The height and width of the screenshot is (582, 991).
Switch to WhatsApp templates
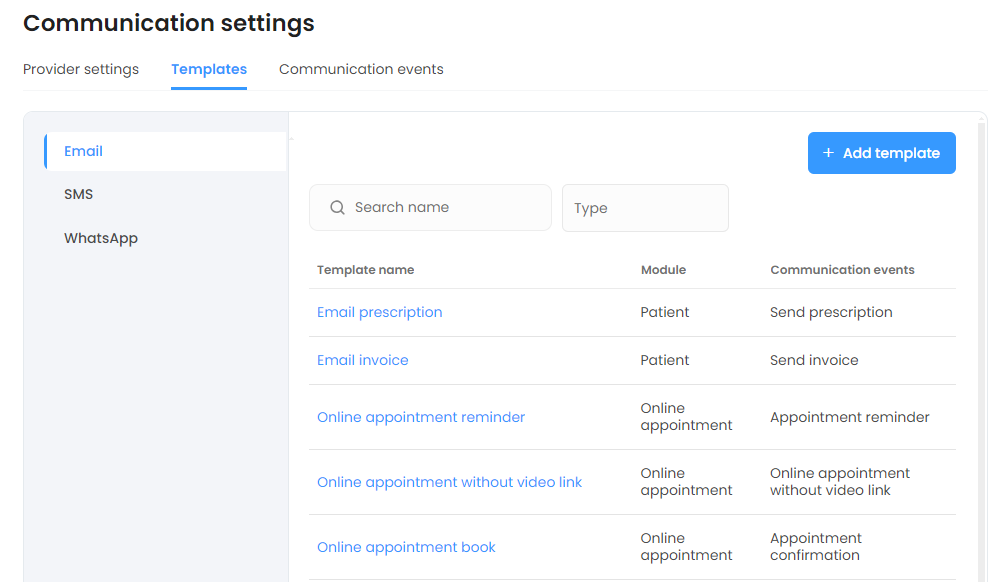[x=101, y=238]
